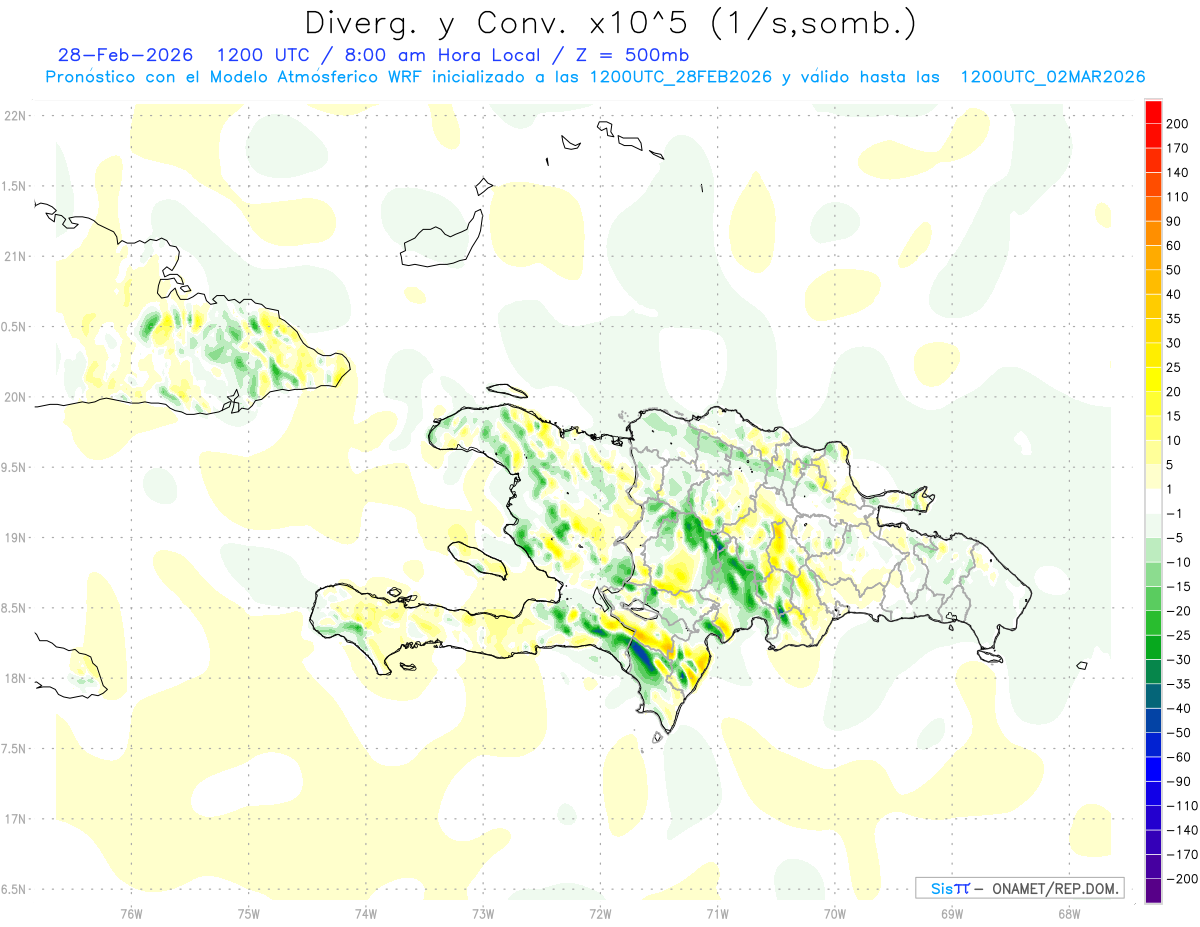
Task: Click the 'Z = 500mb' level label
Action: (x=630, y=55)
